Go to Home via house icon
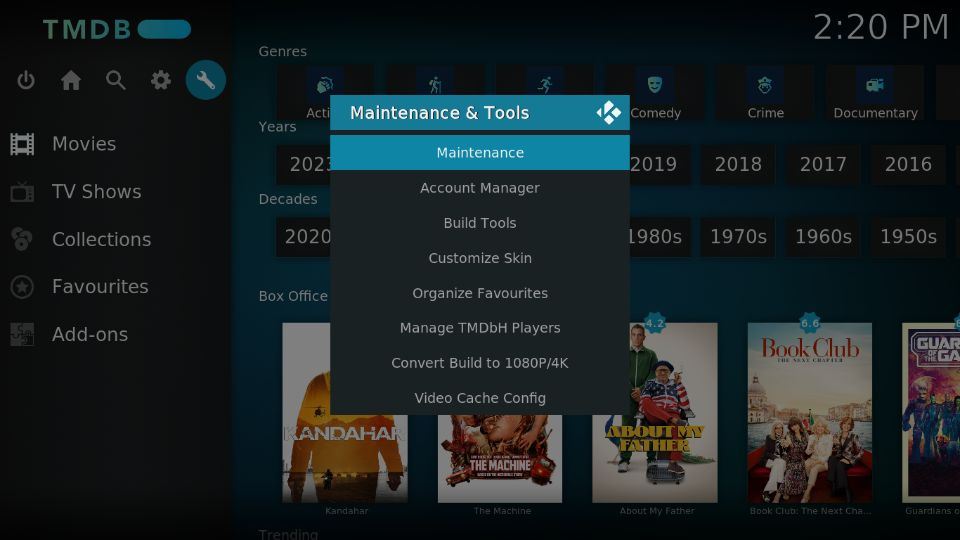 (70, 80)
